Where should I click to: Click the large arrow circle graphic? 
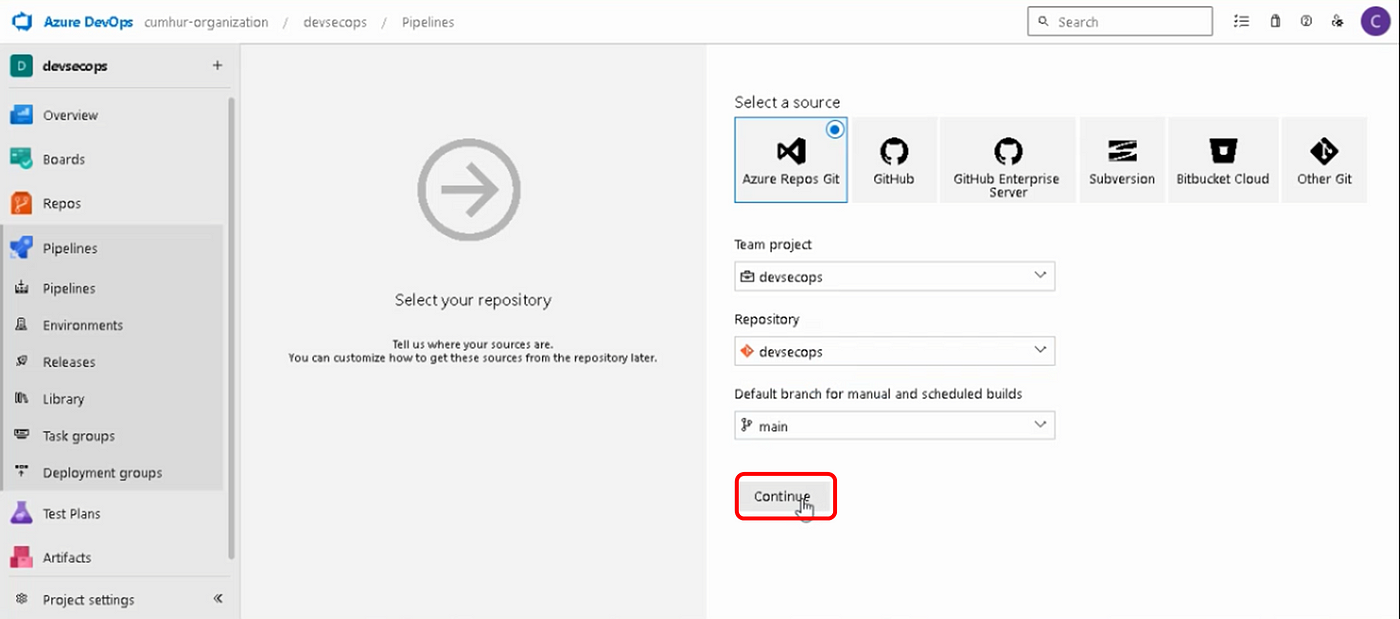click(469, 190)
